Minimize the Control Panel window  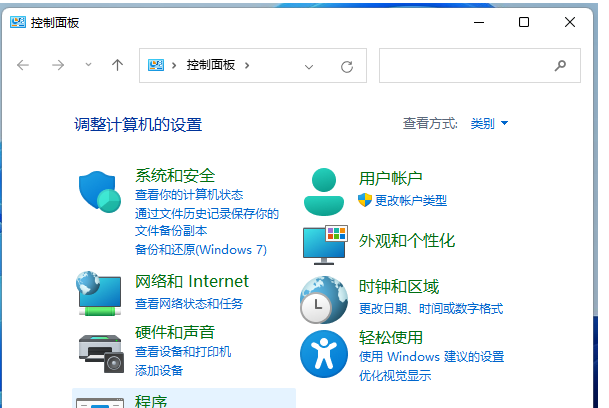(479, 22)
